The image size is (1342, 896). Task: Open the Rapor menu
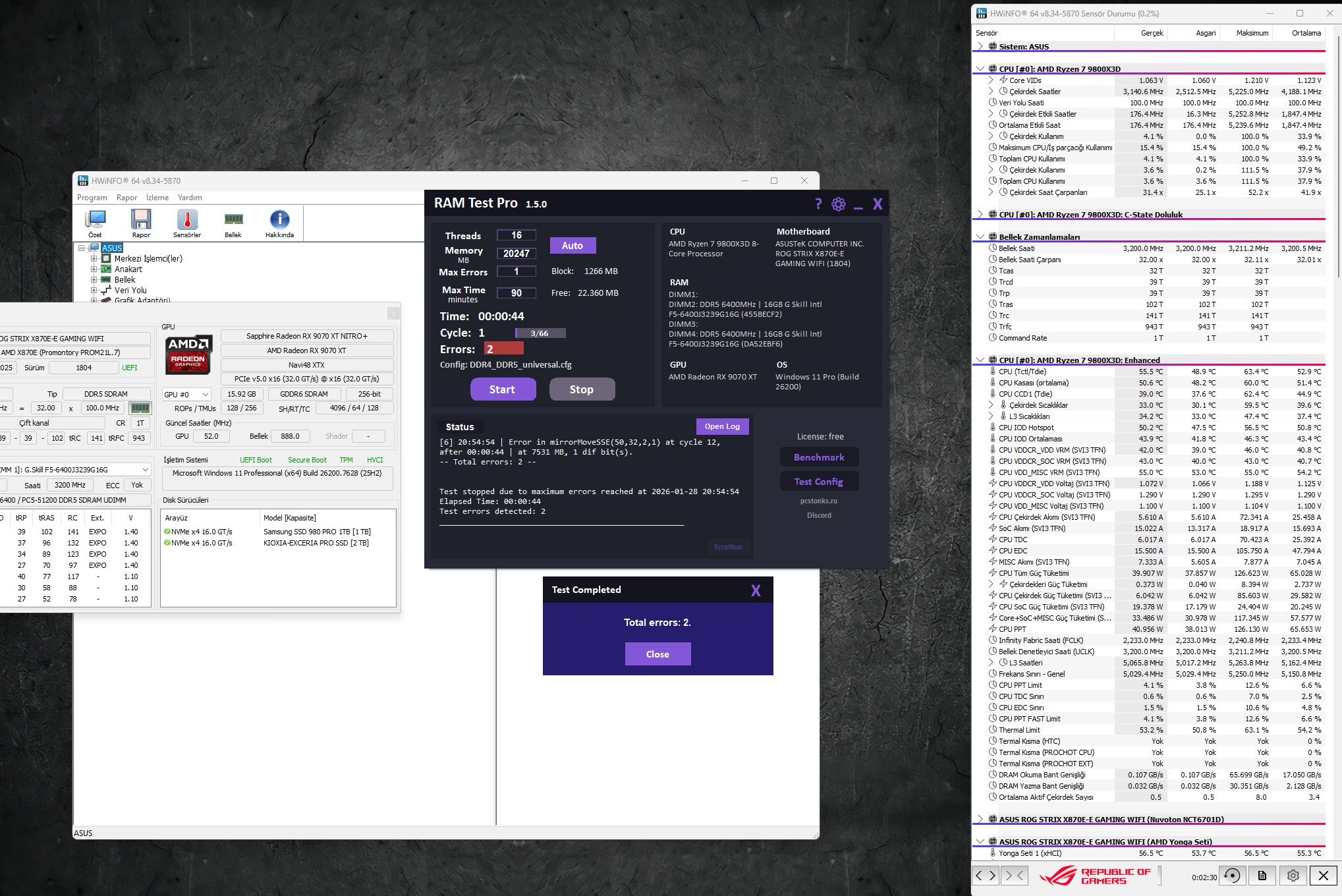click(126, 198)
